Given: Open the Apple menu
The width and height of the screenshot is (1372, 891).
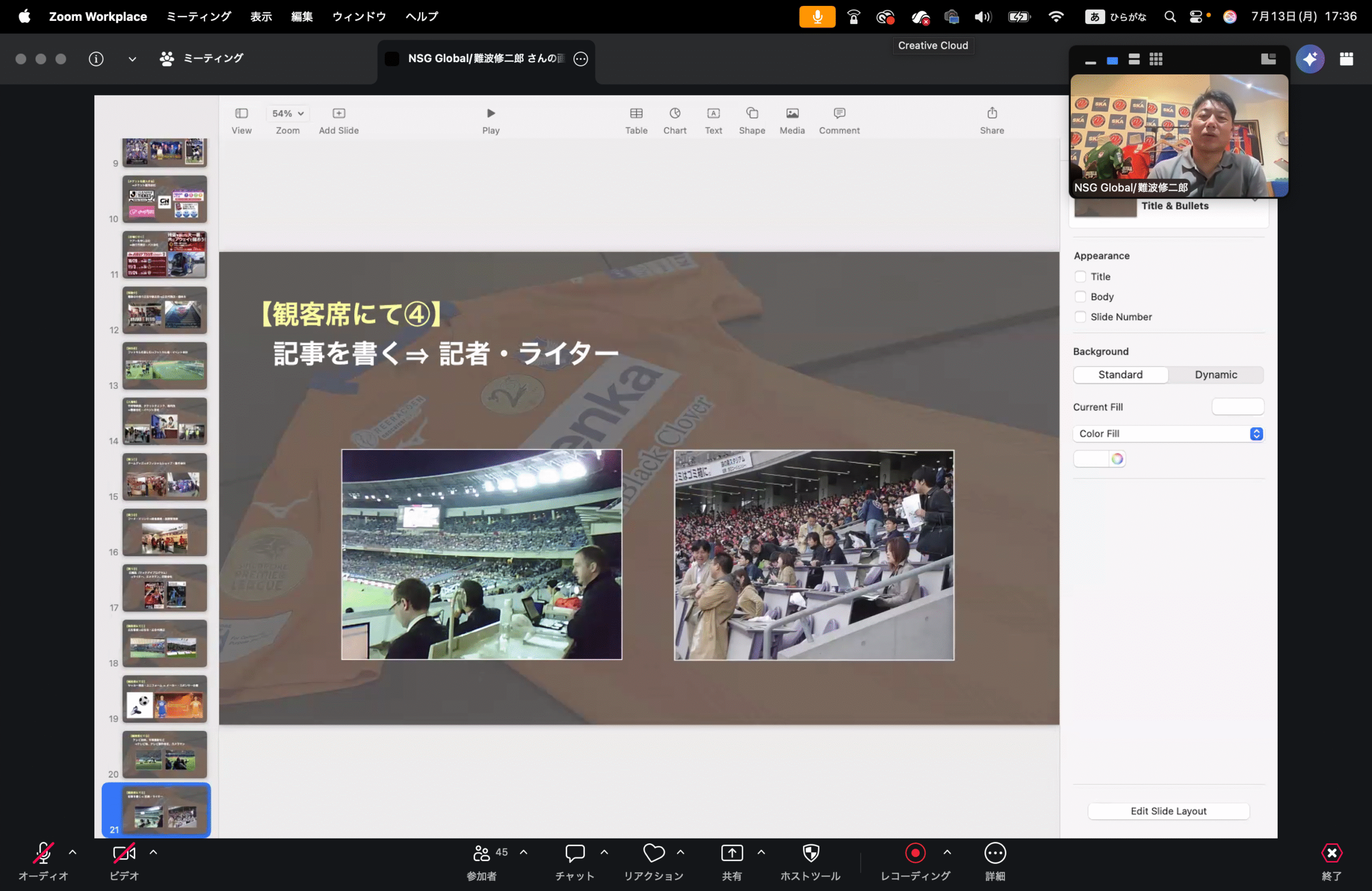Looking at the screenshot, I should click(24, 17).
